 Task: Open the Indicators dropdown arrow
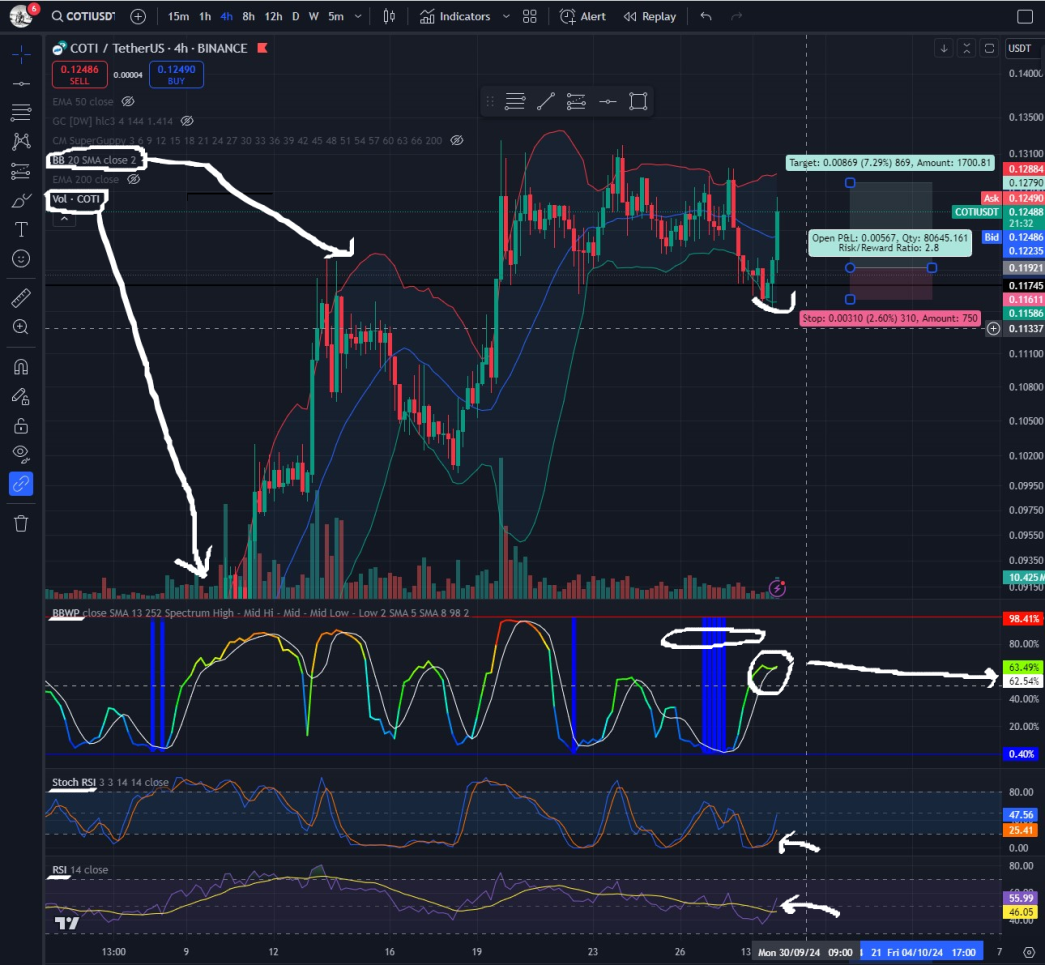(506, 16)
